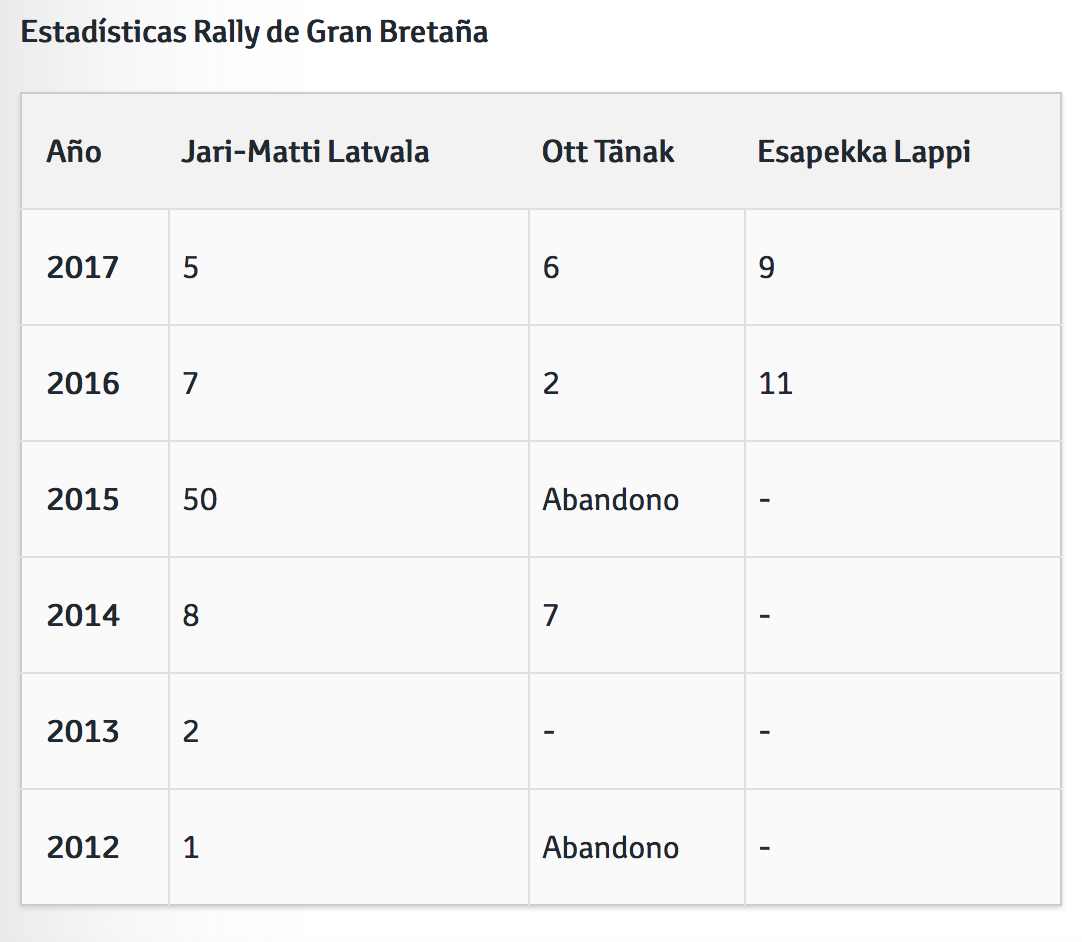Select the 'Jari-Matti Latvala' column header
Viewport: 1082px width, 942px height.
pos(305,152)
